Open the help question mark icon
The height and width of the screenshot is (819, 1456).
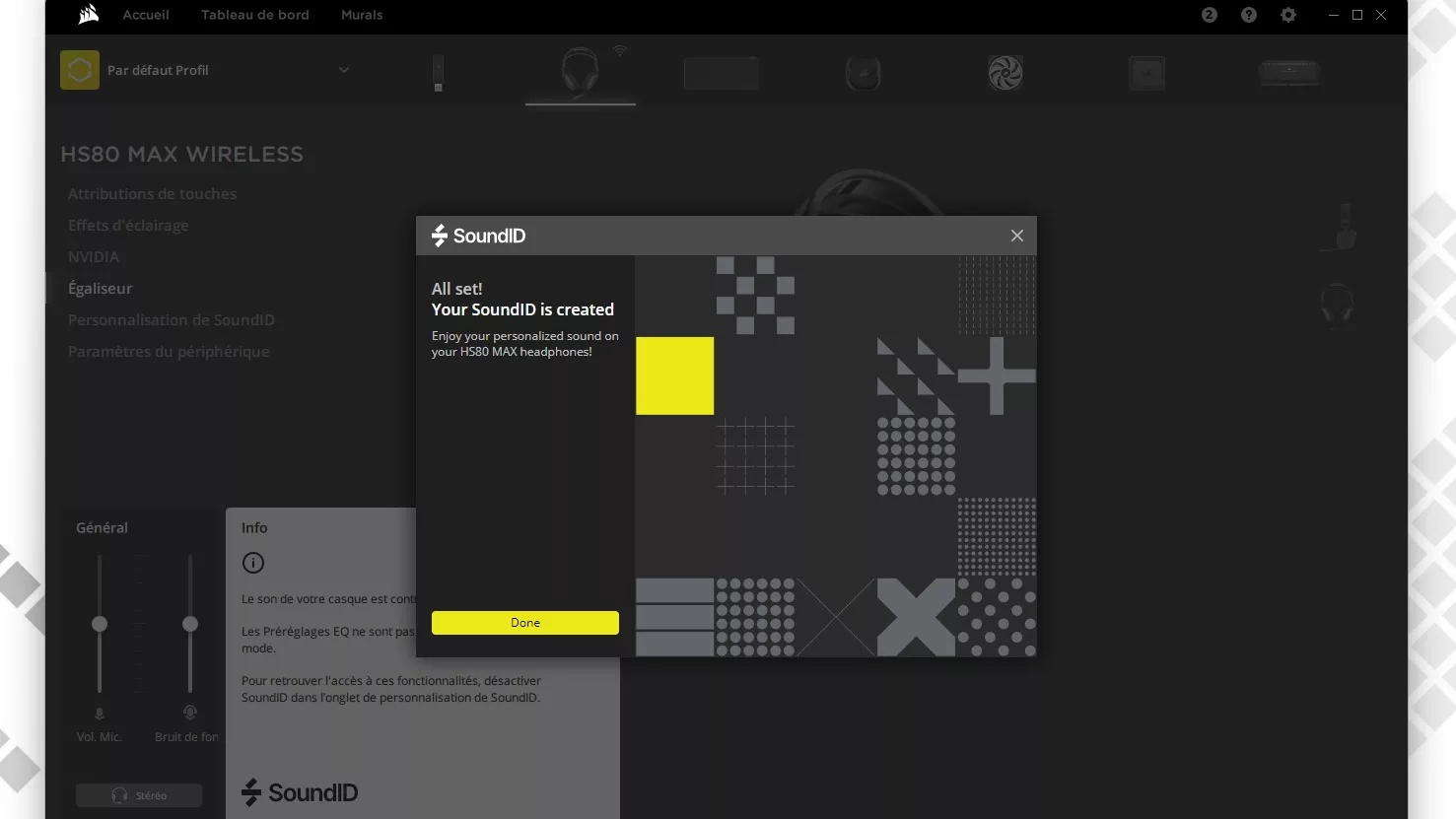(1249, 15)
